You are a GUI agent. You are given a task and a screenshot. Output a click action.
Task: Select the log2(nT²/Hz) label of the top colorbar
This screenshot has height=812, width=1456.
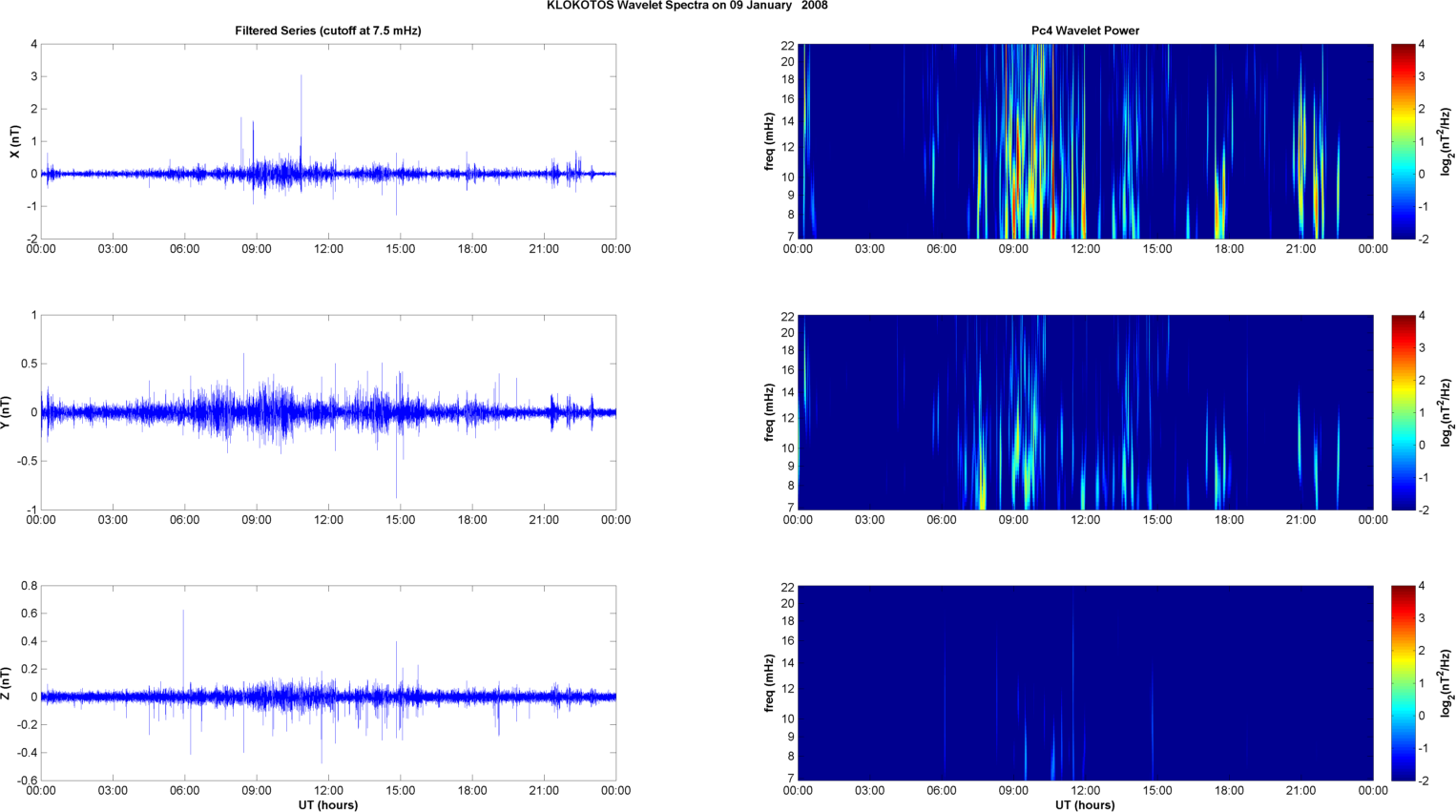click(x=1446, y=141)
